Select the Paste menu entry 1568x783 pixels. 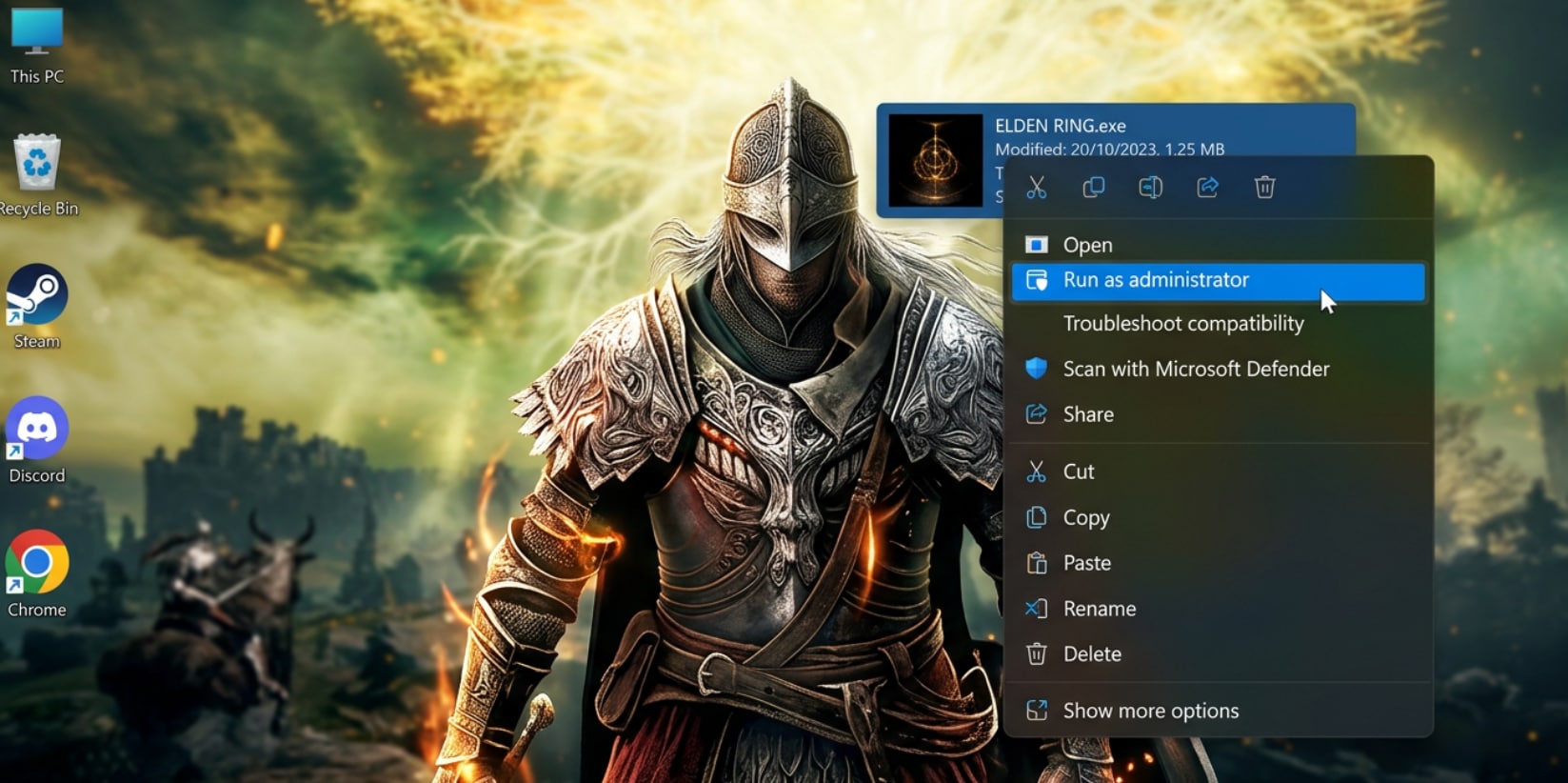[1219, 563]
